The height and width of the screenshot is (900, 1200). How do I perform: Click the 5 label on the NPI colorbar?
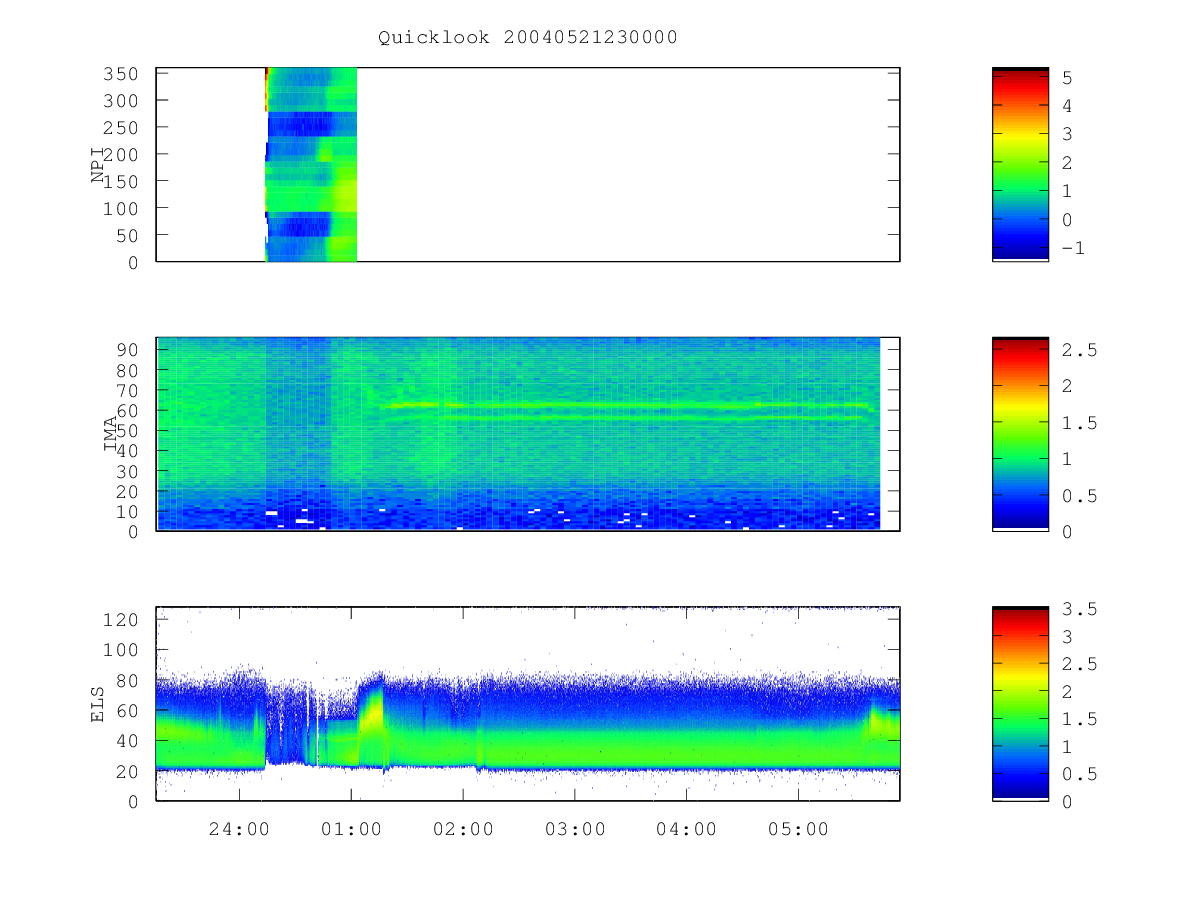tap(1067, 77)
